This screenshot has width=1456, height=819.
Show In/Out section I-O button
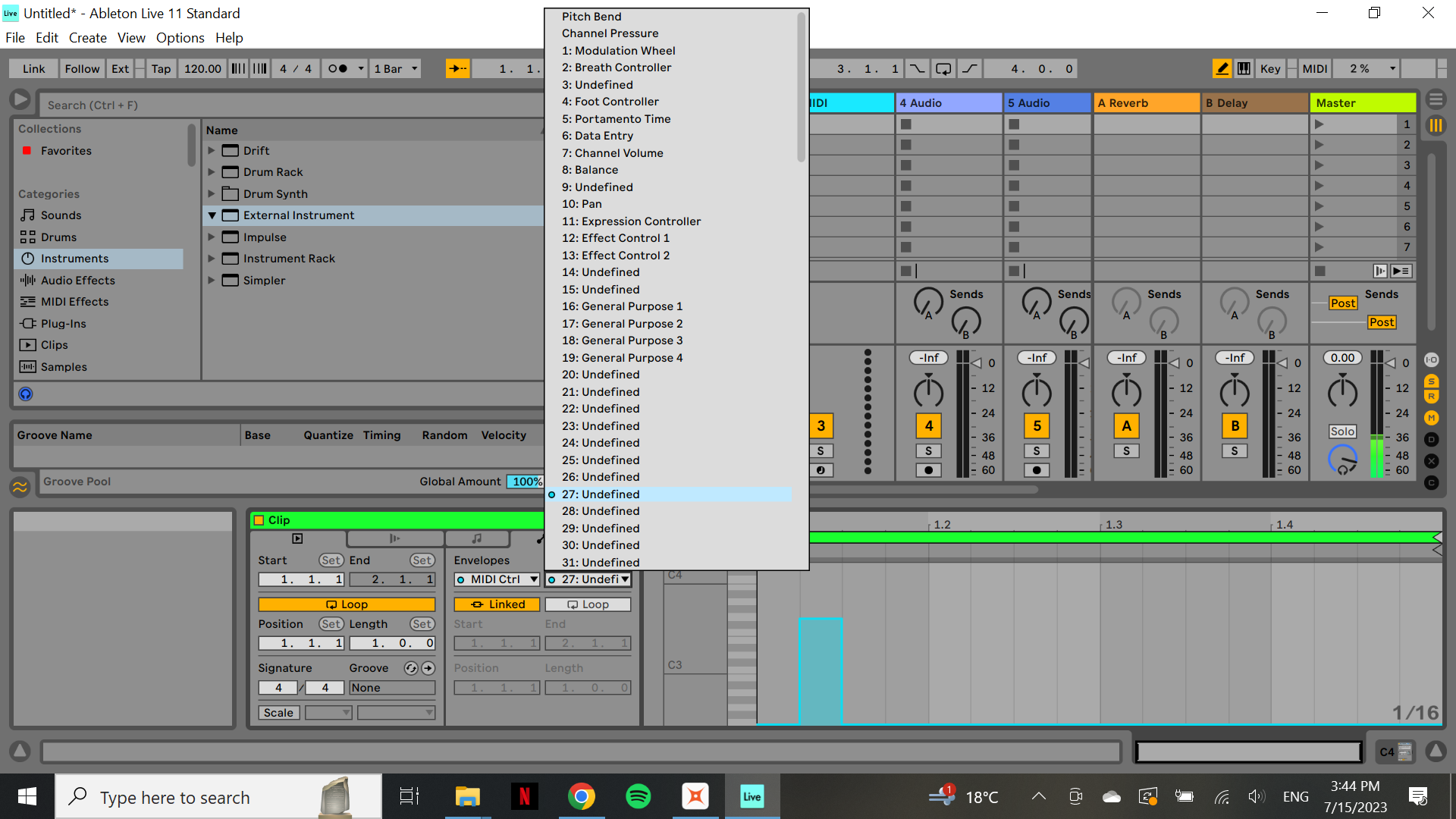coord(1431,360)
